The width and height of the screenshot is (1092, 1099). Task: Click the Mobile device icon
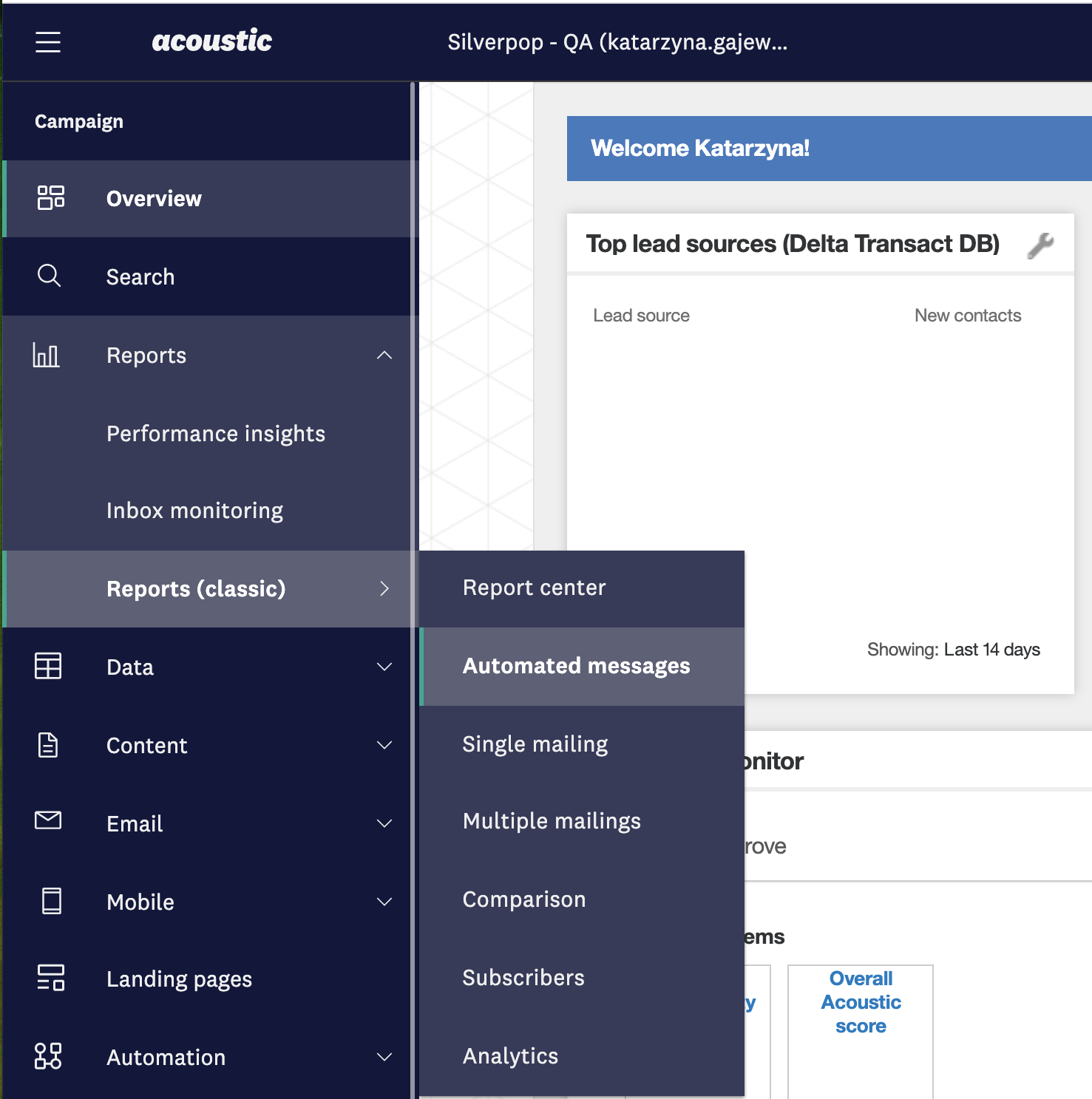52,901
